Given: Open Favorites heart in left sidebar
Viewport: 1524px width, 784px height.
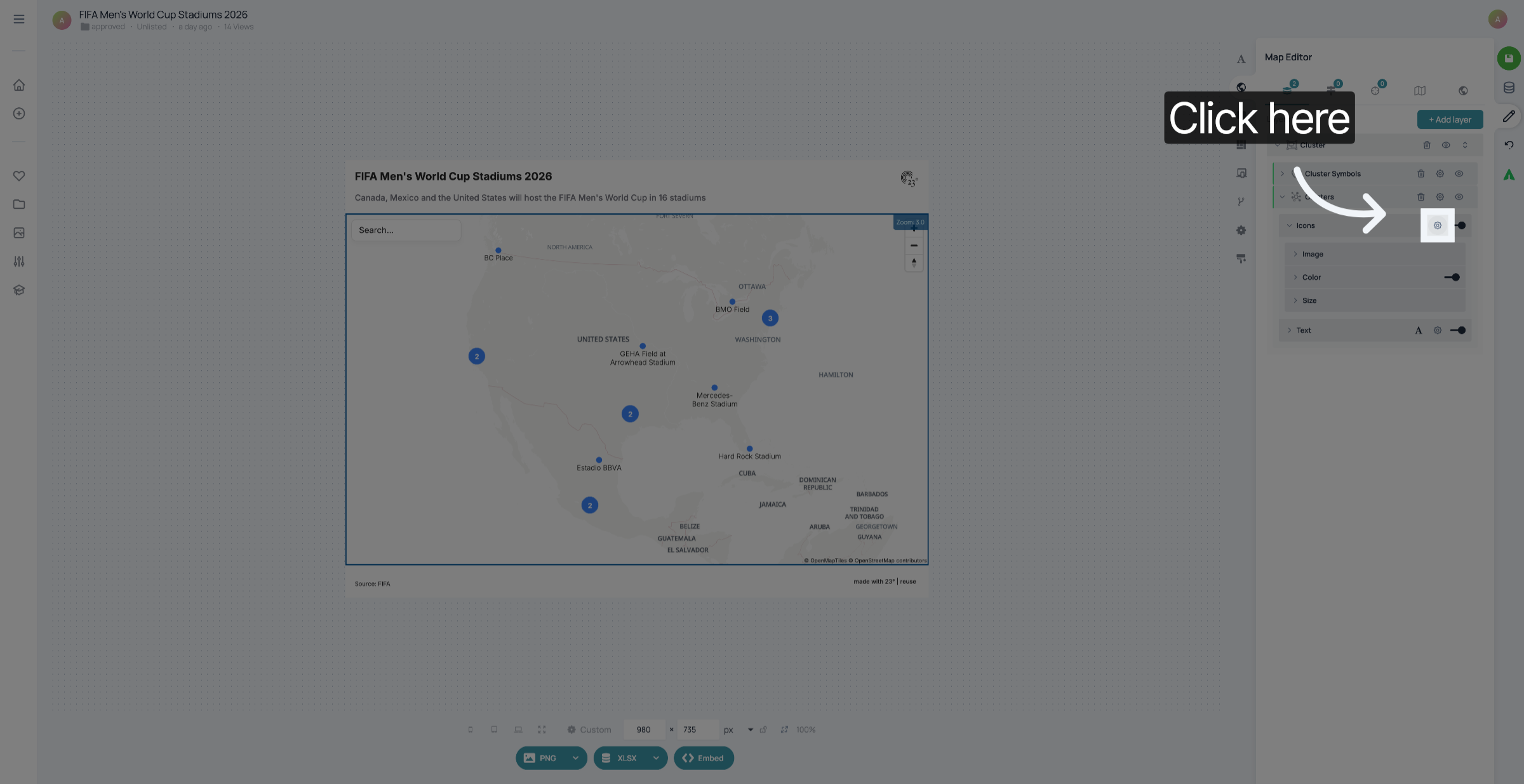Looking at the screenshot, I should 19,176.
